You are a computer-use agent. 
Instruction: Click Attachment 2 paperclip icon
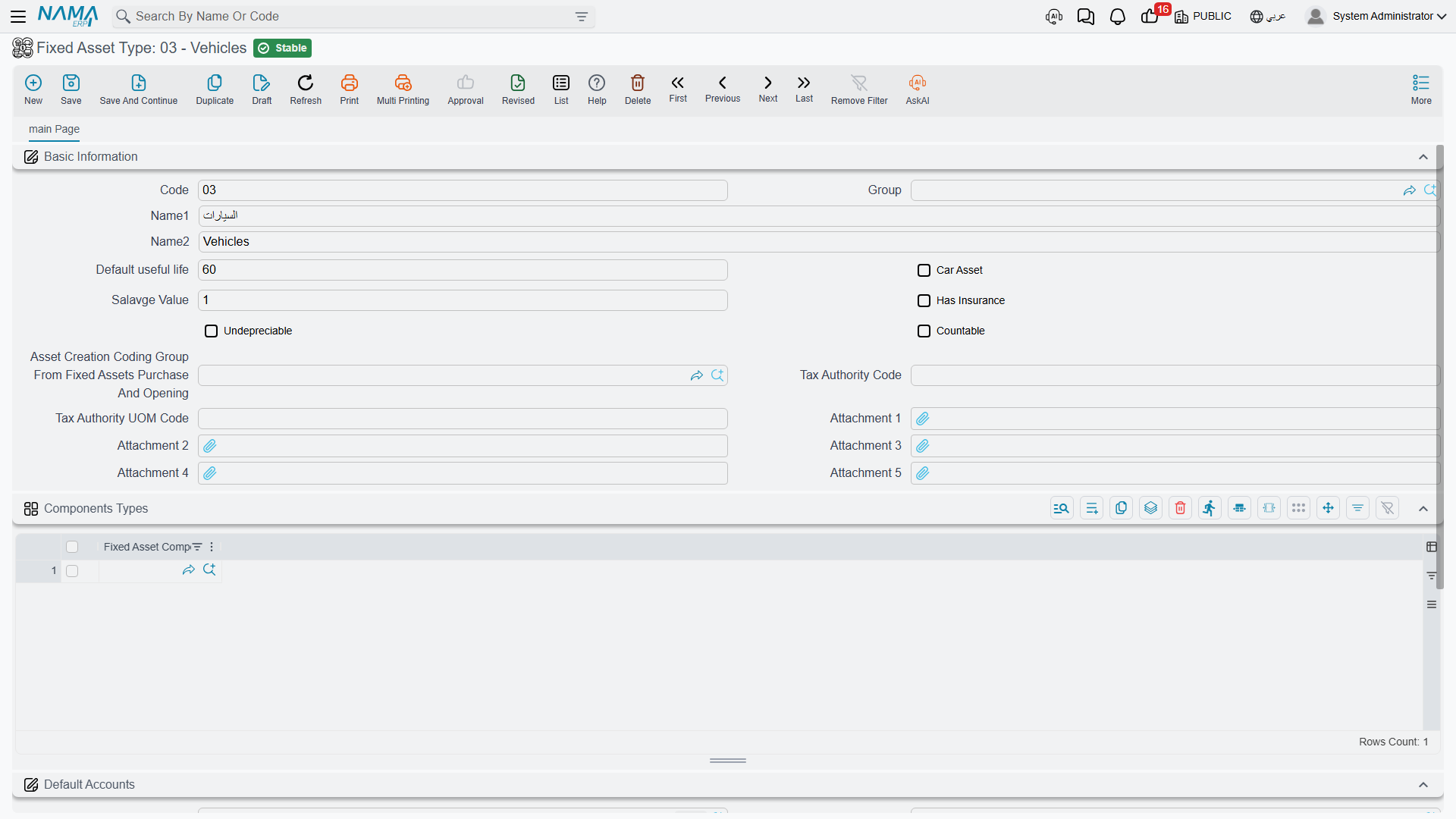(209, 446)
